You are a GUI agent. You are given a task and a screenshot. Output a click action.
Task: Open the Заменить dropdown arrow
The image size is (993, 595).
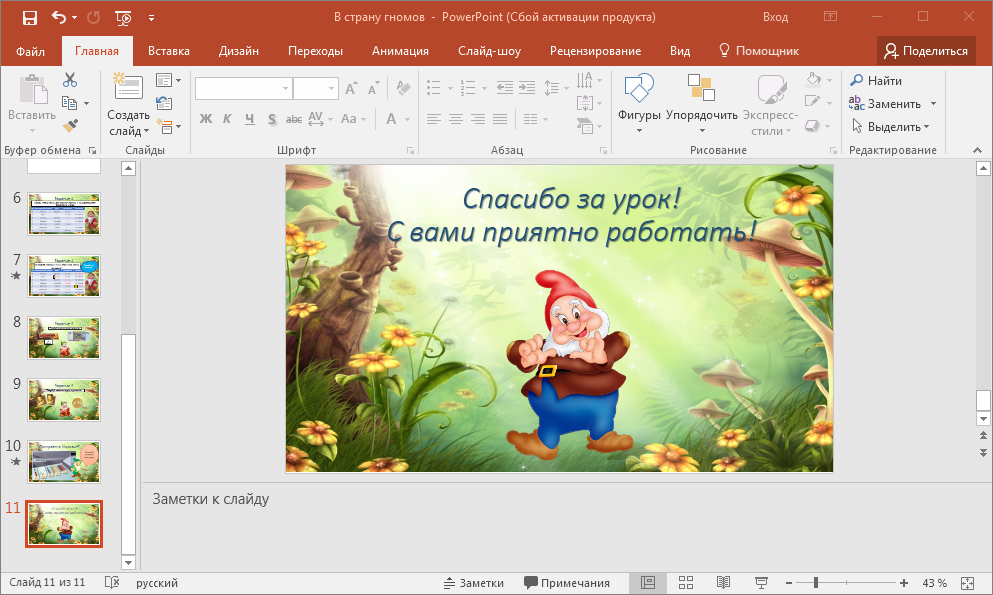(933, 104)
